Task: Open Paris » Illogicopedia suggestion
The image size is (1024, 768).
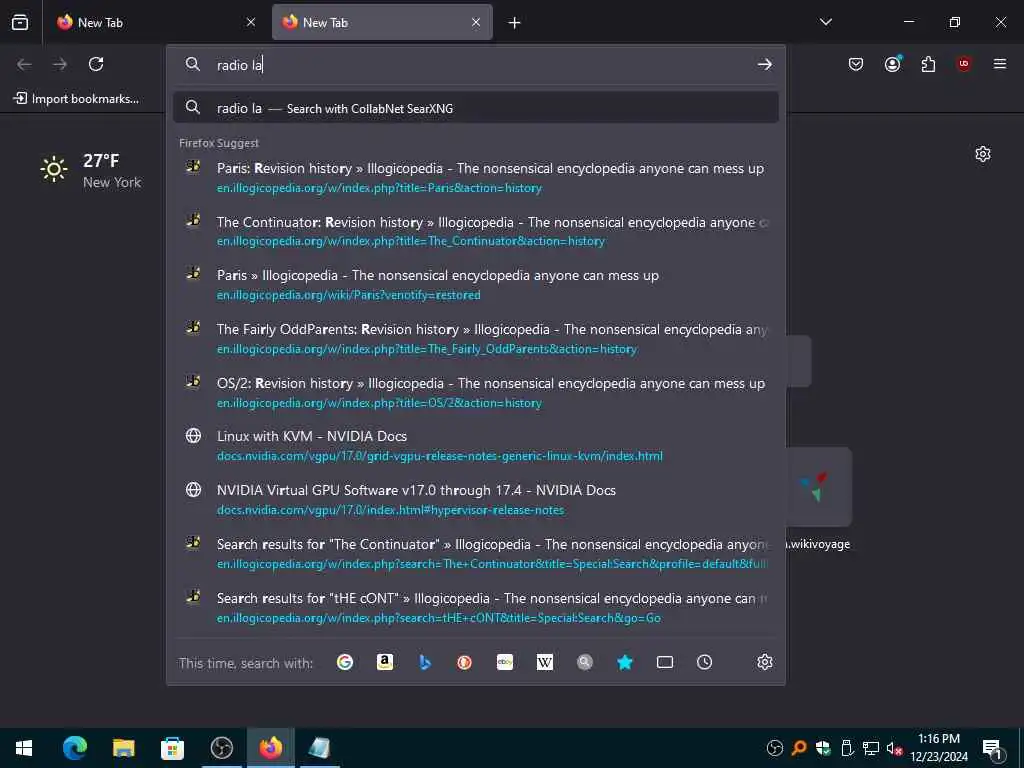Action: coord(475,285)
